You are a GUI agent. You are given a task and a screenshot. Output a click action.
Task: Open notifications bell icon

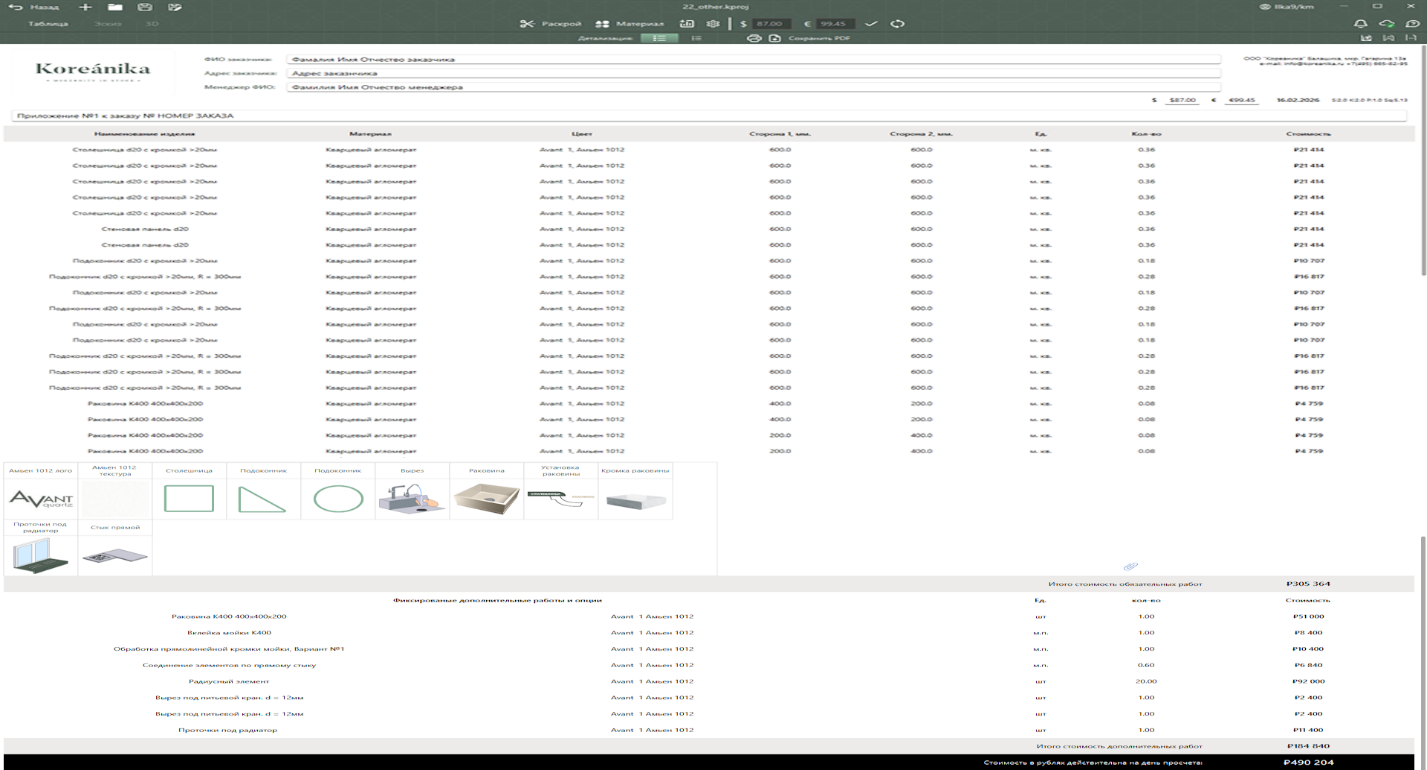(x=1360, y=23)
